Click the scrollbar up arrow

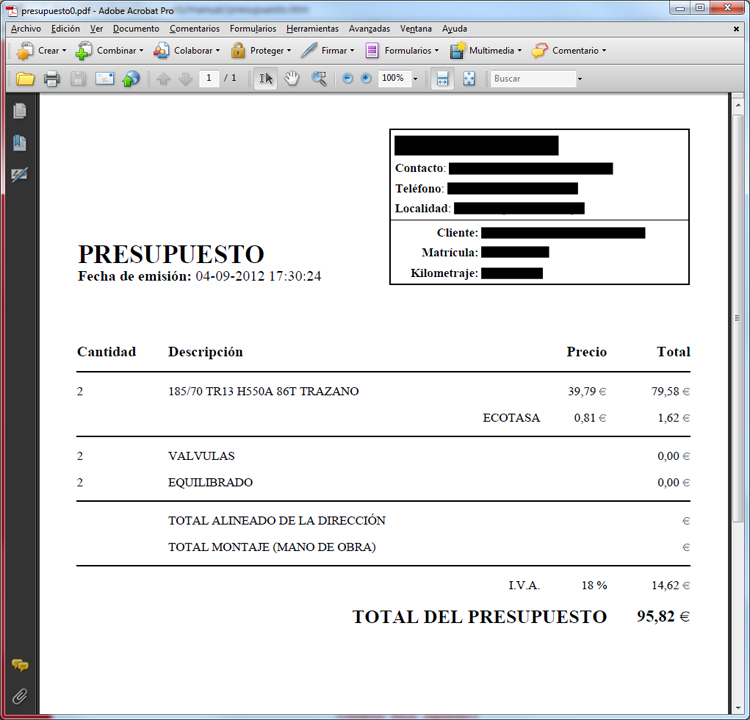click(x=737, y=105)
